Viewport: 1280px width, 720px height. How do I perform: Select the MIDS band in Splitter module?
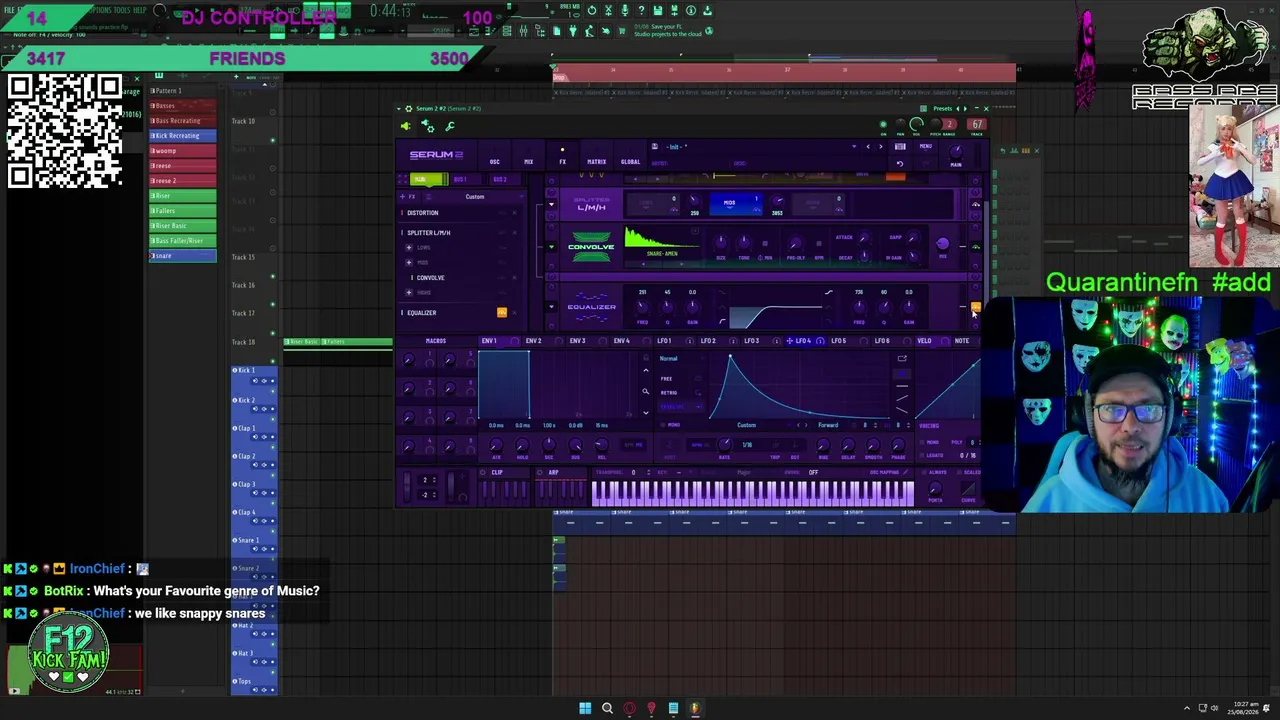pos(735,205)
